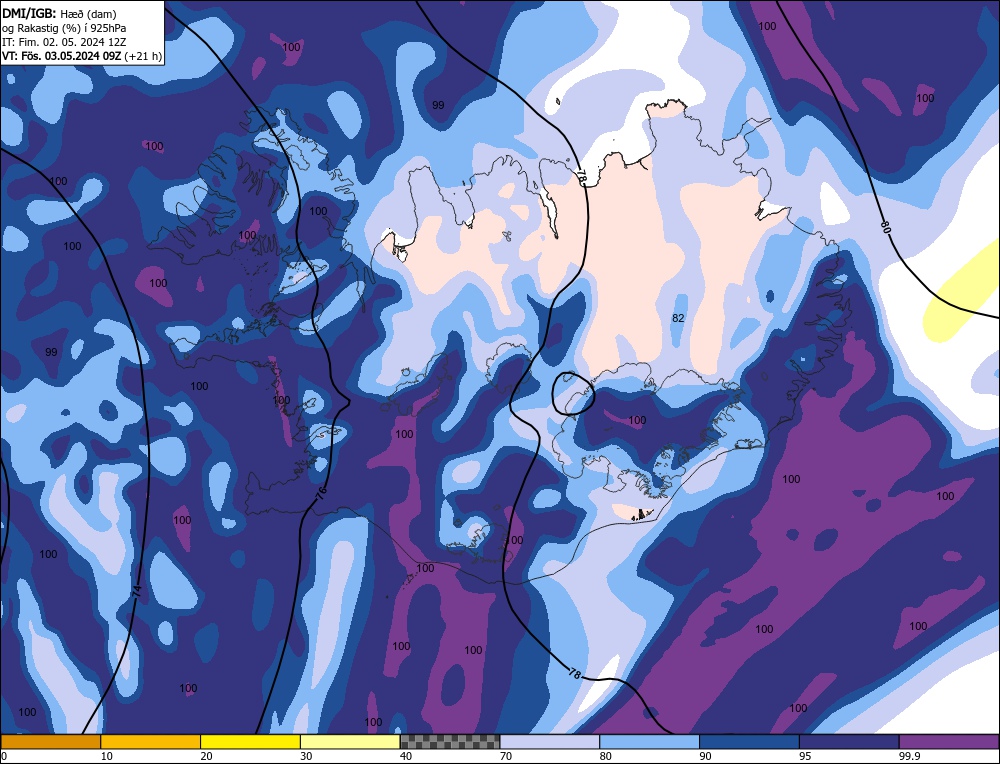Click the "30" legend tick label
Screen dimensions: 1000x764
(x=306, y=756)
